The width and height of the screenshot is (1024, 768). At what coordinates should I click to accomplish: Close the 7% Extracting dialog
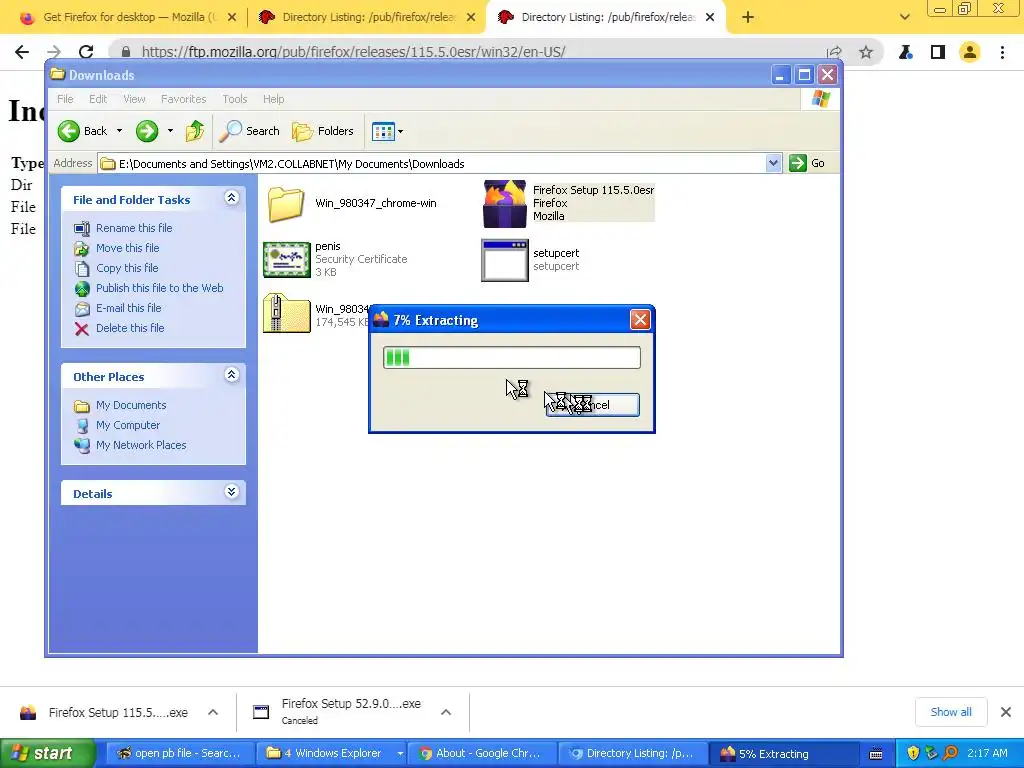[x=640, y=319]
